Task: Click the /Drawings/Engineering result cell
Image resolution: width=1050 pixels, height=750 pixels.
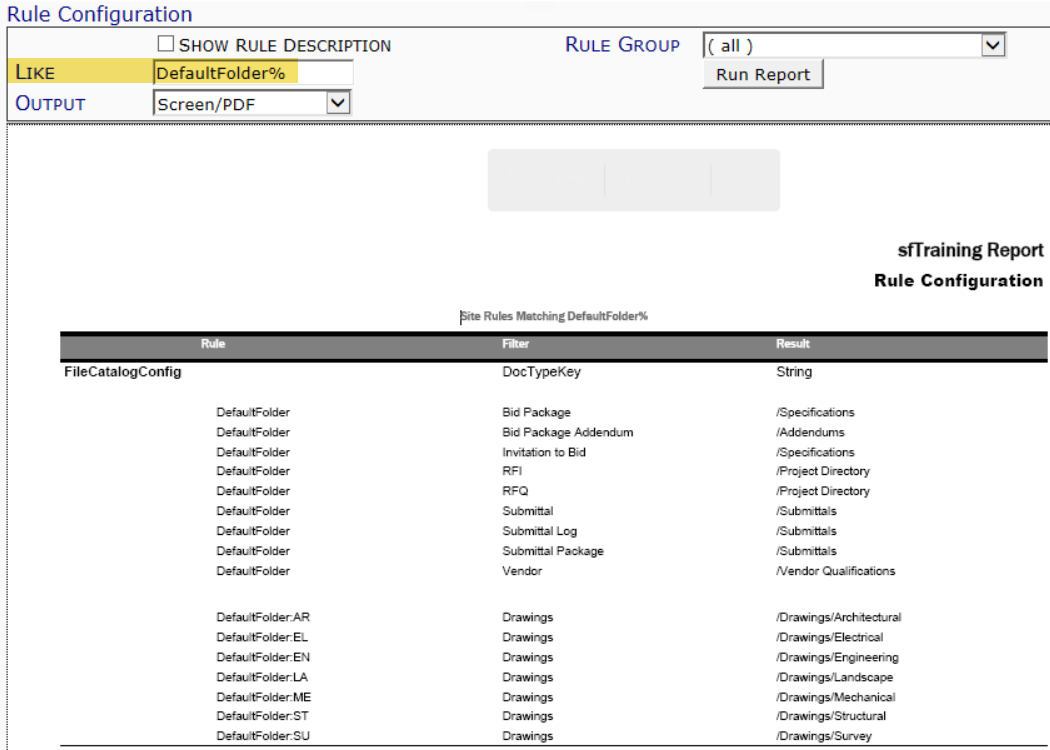Action: pyautogui.click(x=838, y=658)
